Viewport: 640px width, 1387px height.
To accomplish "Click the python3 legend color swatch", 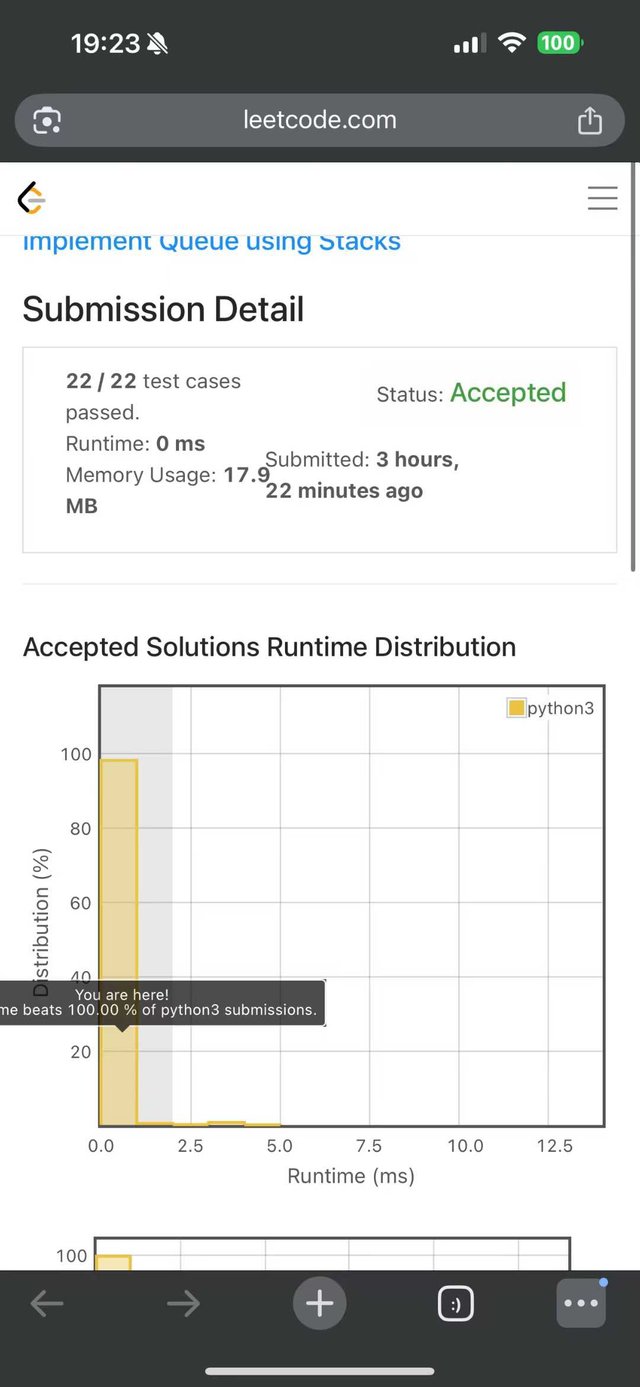I will point(516,708).
